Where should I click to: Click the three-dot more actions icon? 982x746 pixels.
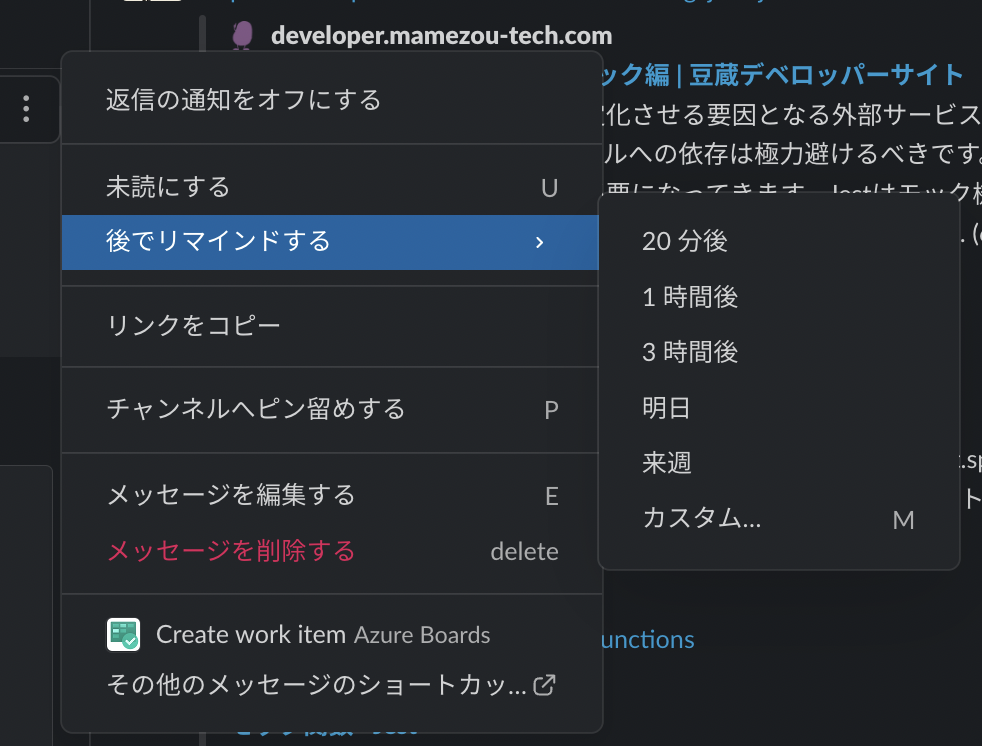[26, 109]
